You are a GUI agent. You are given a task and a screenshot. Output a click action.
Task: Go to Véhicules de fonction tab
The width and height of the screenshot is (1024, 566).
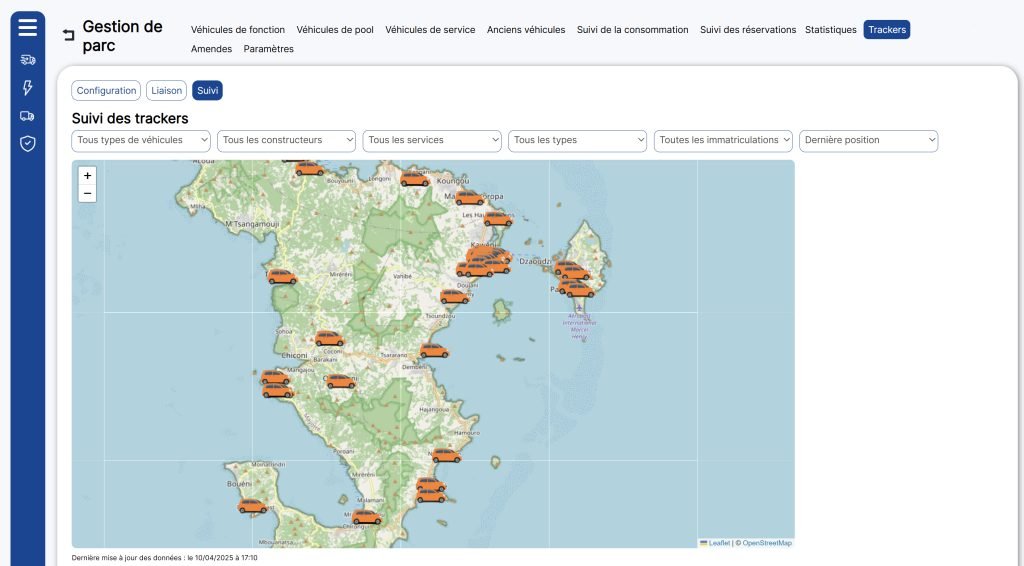[238, 29]
